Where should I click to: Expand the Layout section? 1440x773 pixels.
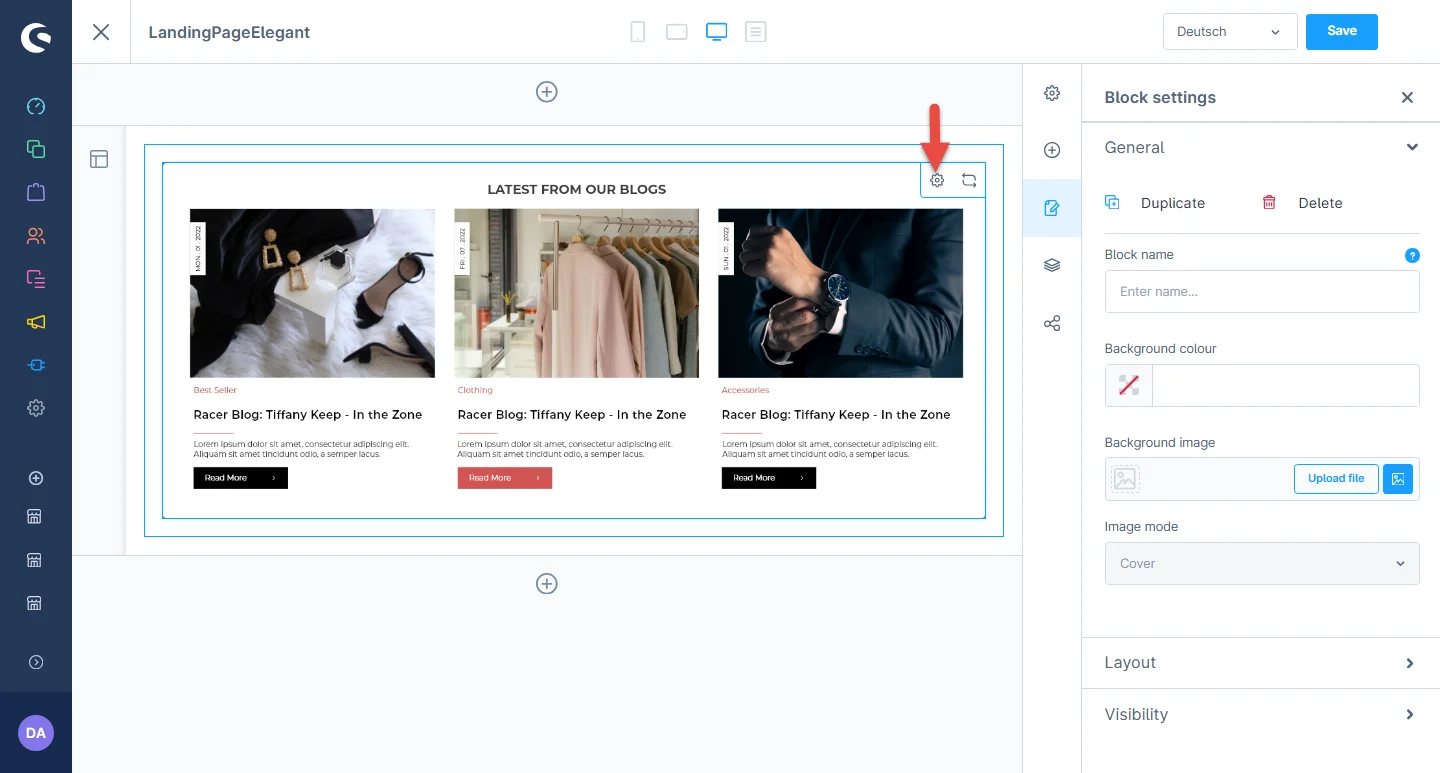pos(1261,663)
